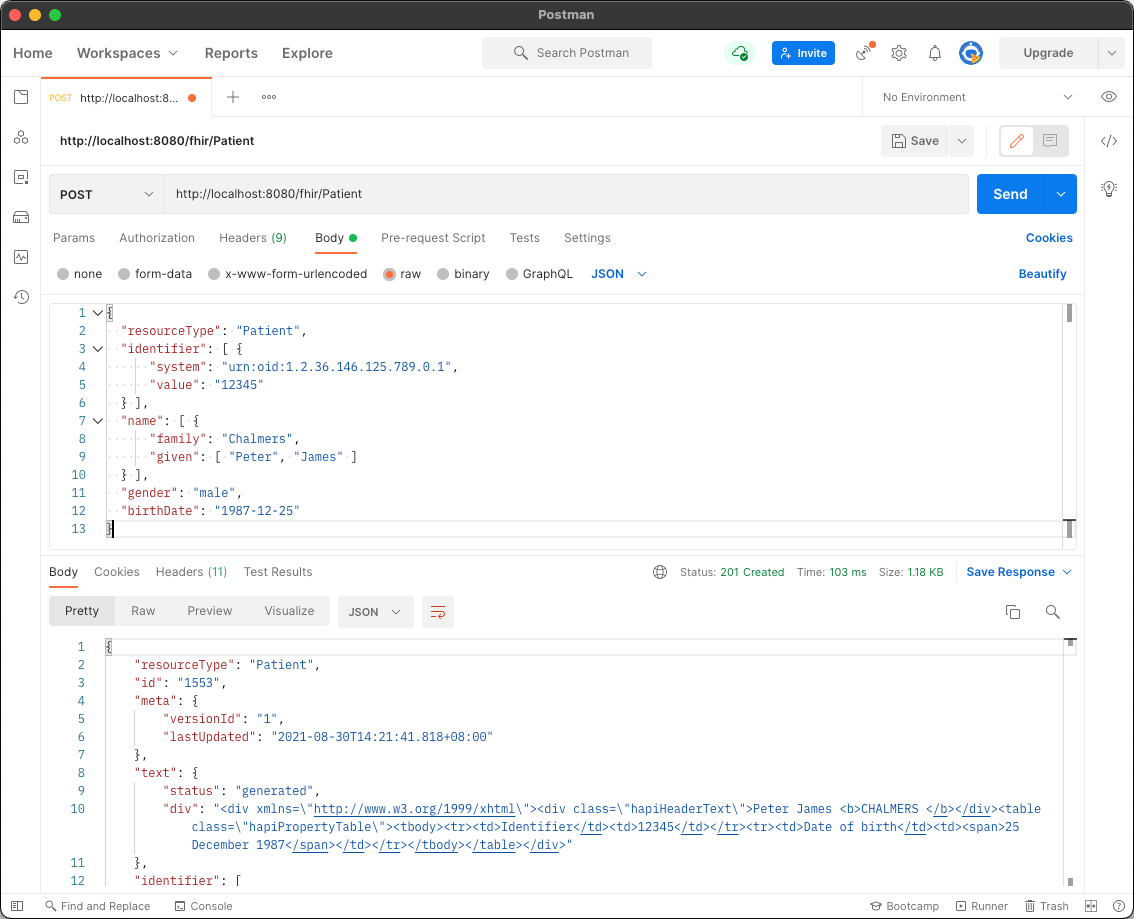1134x919 pixels.
Task: Open the capture requests satellite icon
Action: (x=864, y=53)
